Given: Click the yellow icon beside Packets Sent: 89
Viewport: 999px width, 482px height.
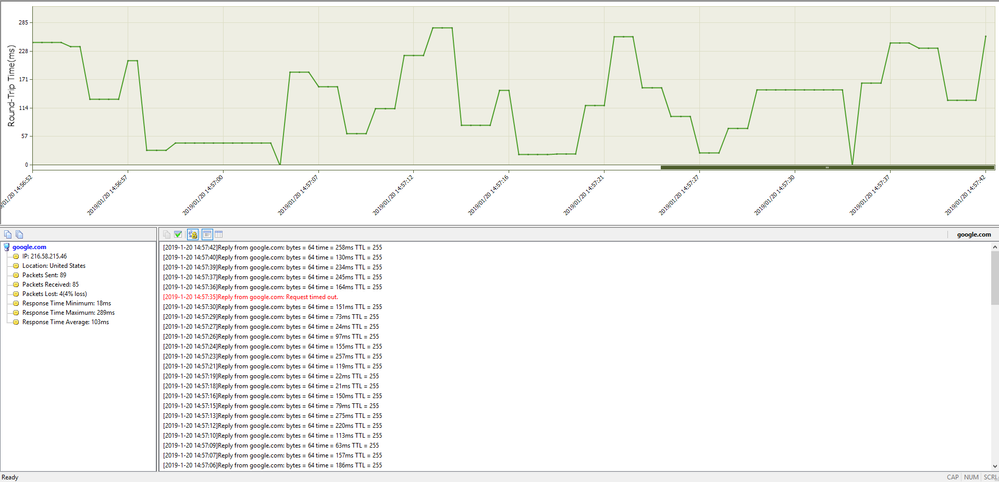Looking at the screenshot, I should pyautogui.click(x=17, y=275).
